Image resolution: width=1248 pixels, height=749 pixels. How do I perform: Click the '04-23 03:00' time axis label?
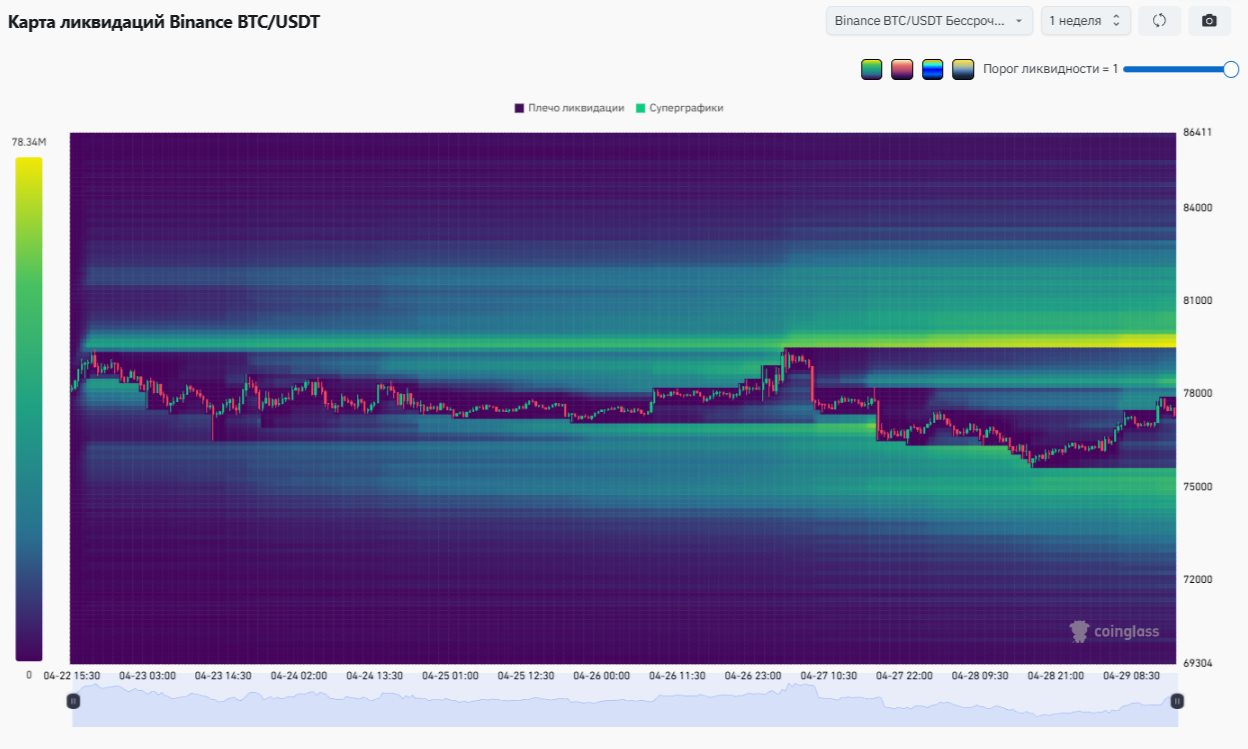point(147,676)
